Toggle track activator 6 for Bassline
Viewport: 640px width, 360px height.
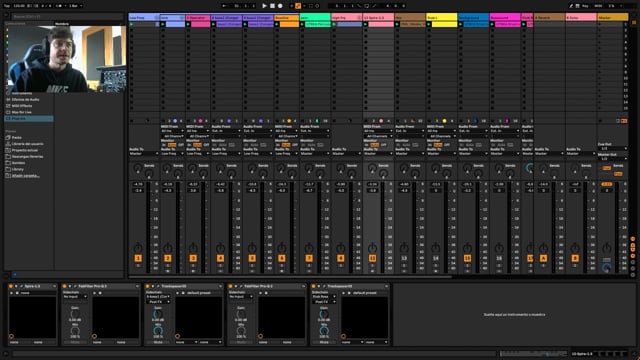(x=282, y=258)
